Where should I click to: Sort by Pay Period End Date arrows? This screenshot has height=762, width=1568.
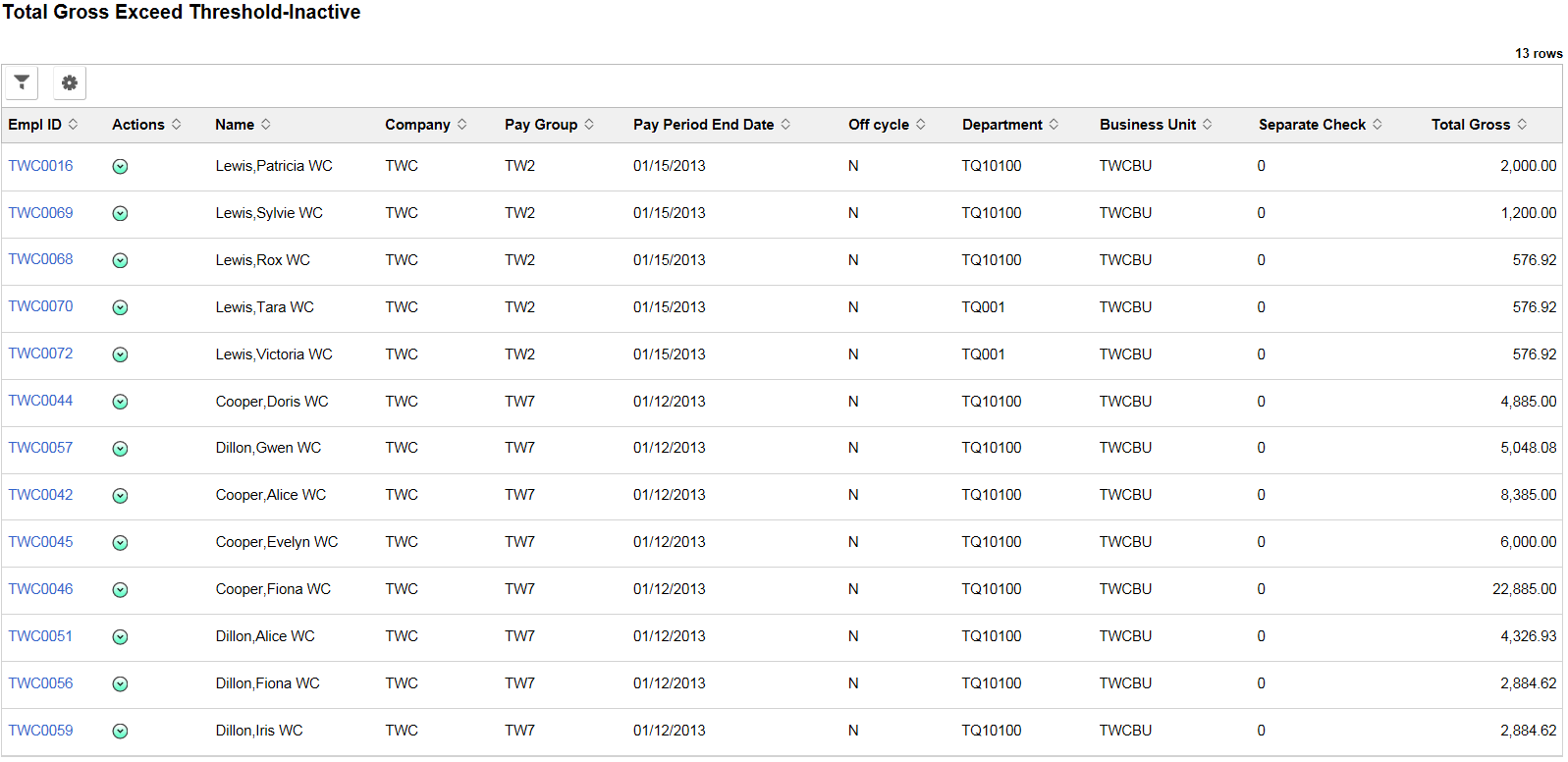coord(785,124)
